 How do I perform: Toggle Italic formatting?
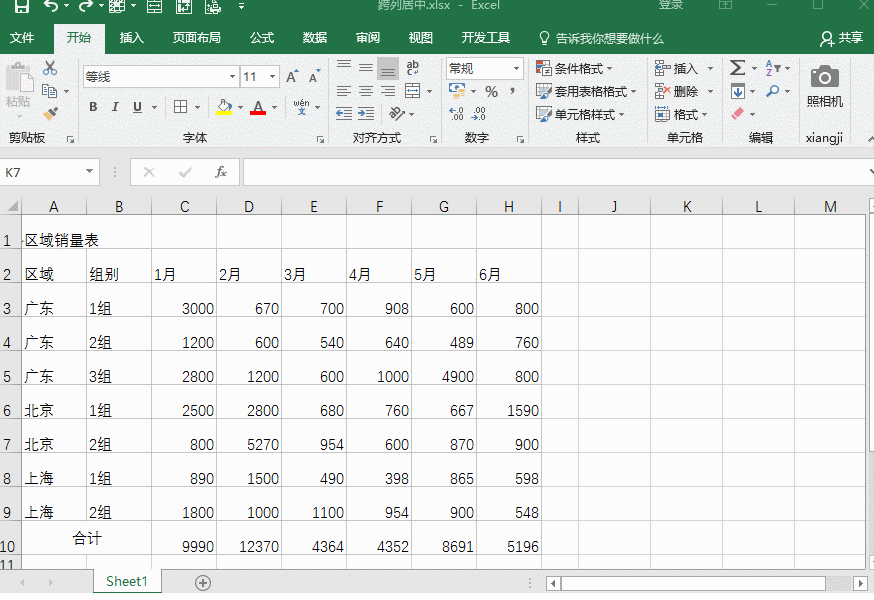pyautogui.click(x=115, y=107)
